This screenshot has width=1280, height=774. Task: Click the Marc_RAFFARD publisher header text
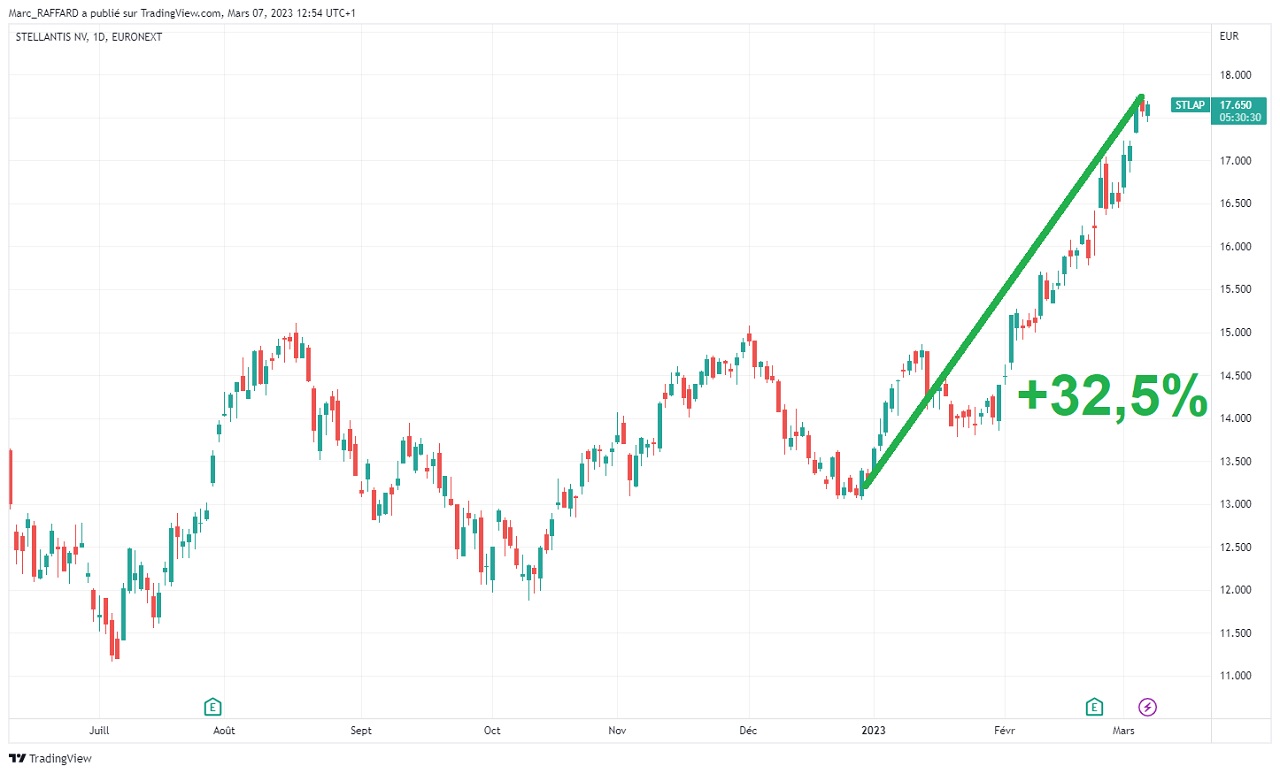click(x=180, y=12)
